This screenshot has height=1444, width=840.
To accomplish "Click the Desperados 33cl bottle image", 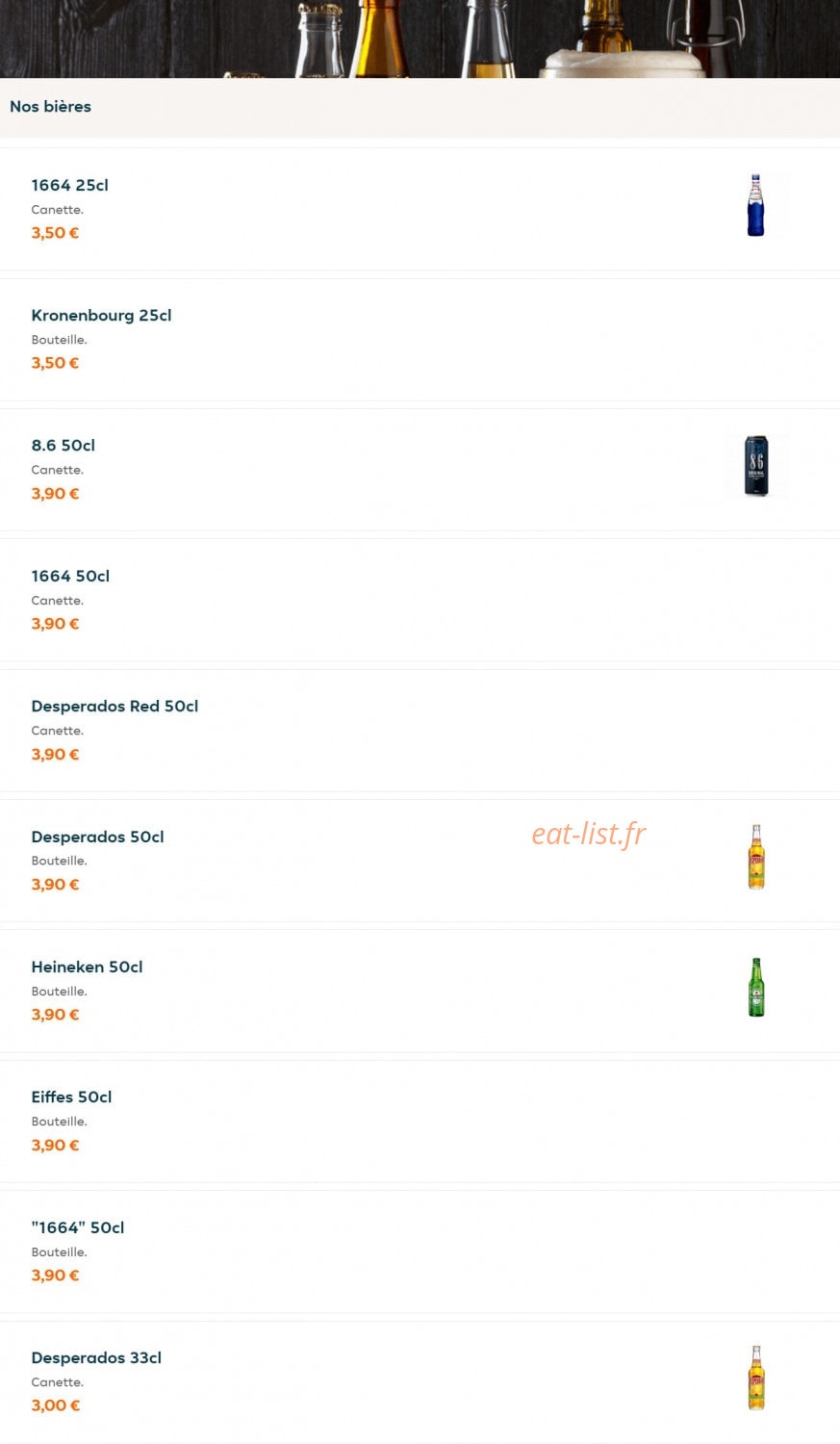I will (x=756, y=1378).
